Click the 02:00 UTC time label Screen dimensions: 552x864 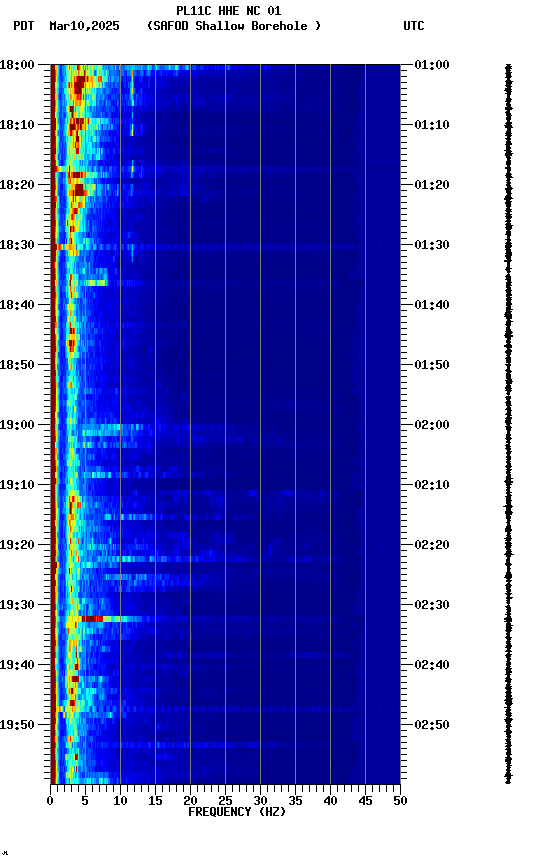[432, 425]
